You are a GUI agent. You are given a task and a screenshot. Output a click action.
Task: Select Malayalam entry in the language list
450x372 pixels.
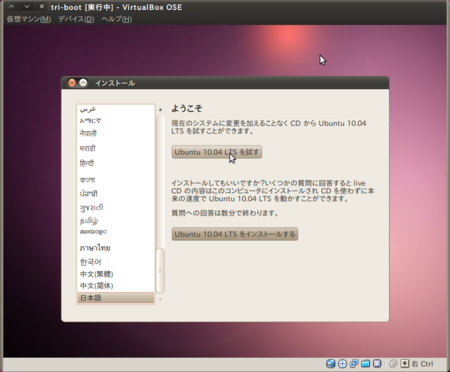[116, 232]
